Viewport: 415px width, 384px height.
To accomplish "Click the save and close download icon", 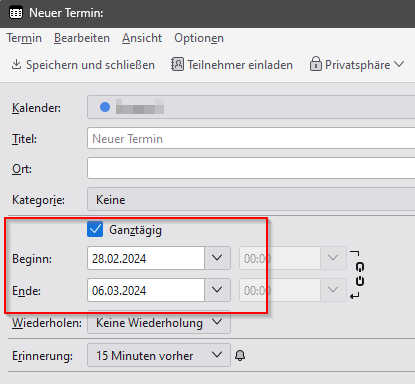I will [x=16, y=64].
